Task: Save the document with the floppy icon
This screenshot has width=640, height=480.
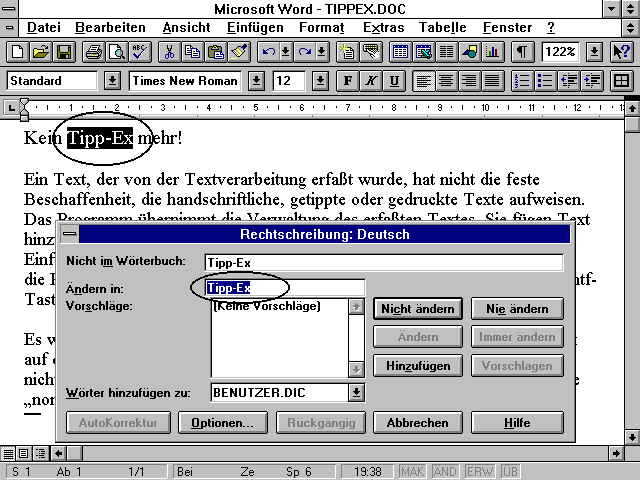Action: (64, 52)
